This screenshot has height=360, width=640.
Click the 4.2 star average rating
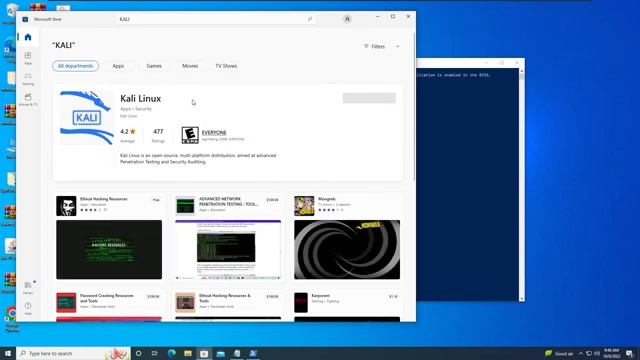127,132
